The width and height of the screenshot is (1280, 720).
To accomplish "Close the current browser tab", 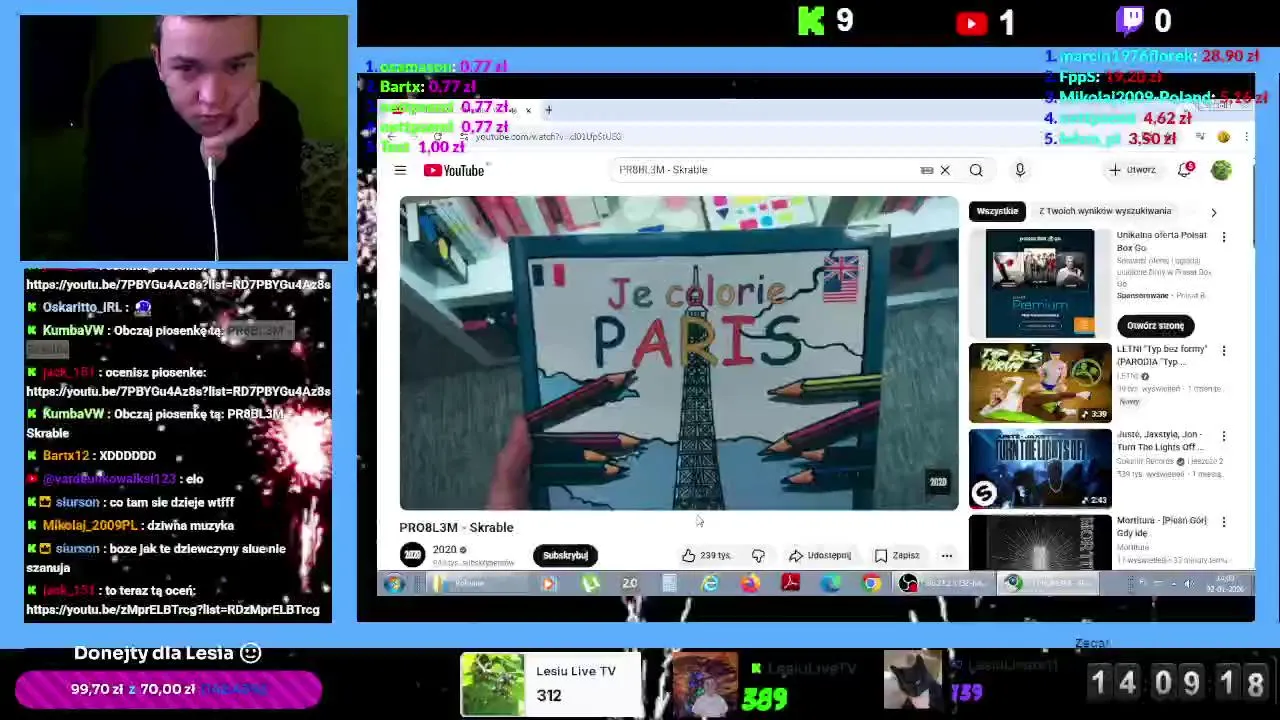I will pos(528,109).
